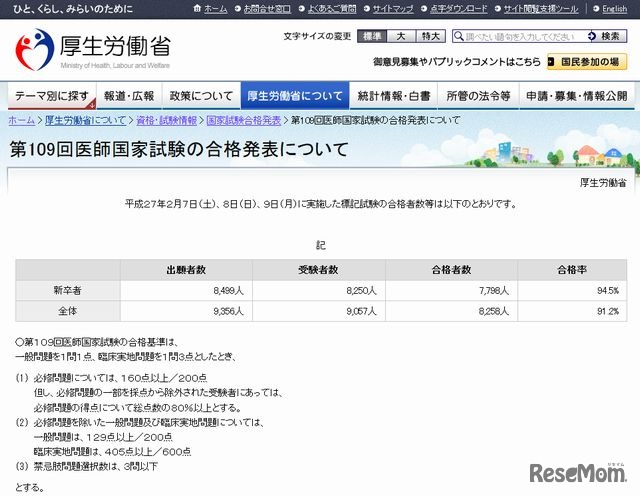Click the 御意見募集やパブリックコメントはこちら text

pos(457,62)
